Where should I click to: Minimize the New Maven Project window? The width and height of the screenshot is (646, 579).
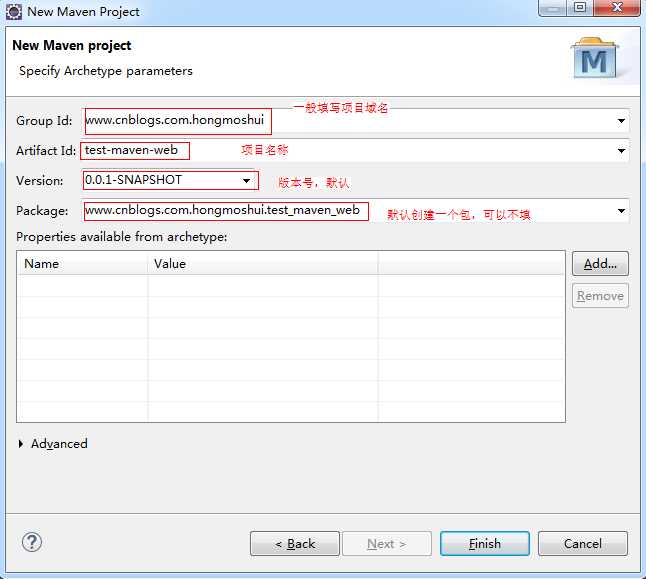click(553, 7)
